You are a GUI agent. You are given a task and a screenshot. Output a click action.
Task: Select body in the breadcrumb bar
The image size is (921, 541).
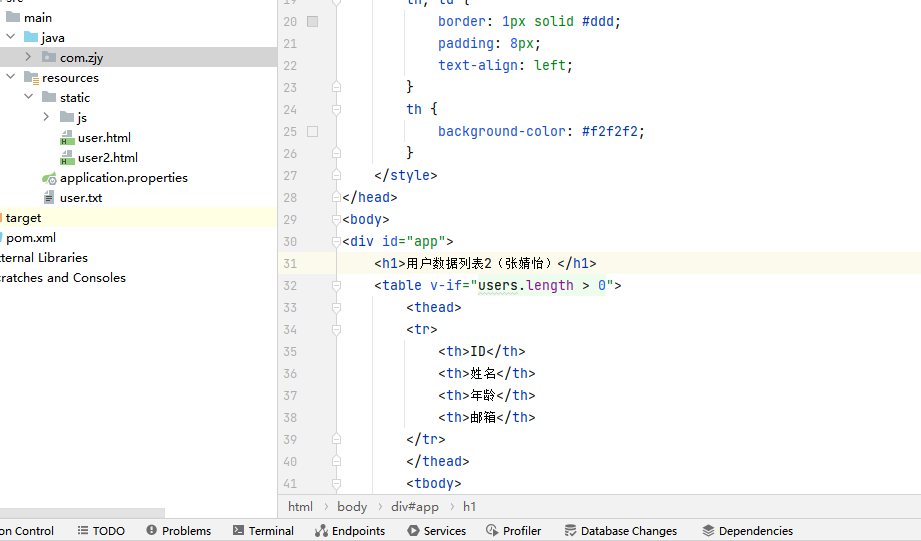coord(352,507)
